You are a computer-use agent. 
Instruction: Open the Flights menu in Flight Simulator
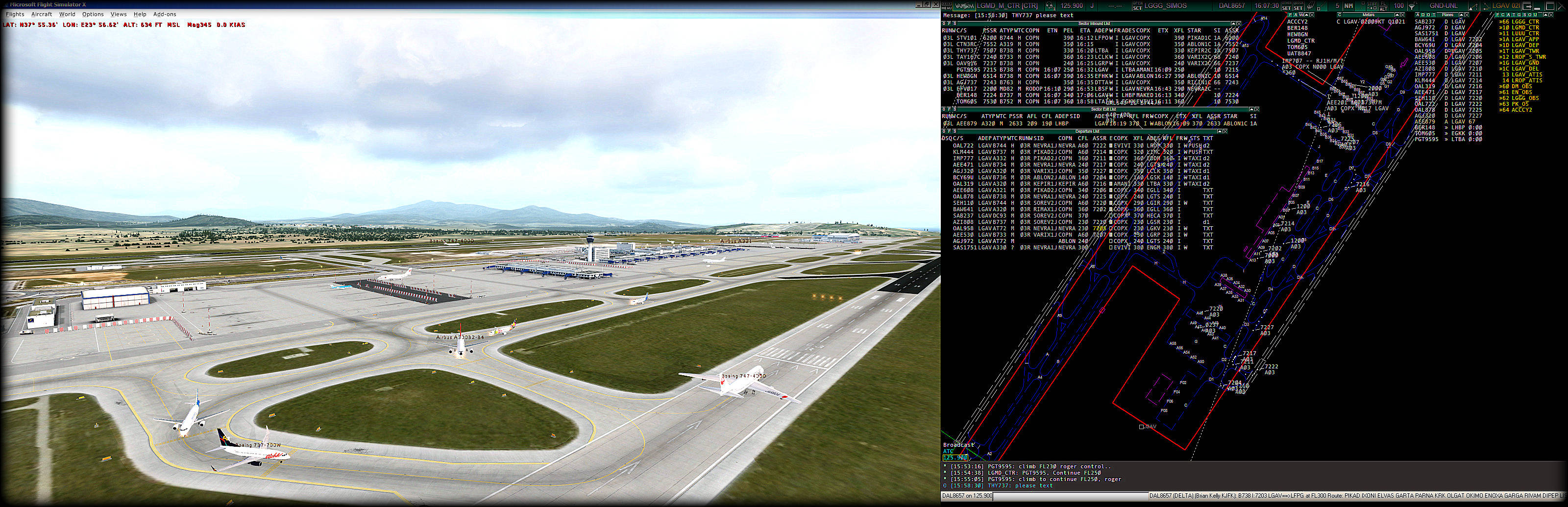pyautogui.click(x=15, y=14)
